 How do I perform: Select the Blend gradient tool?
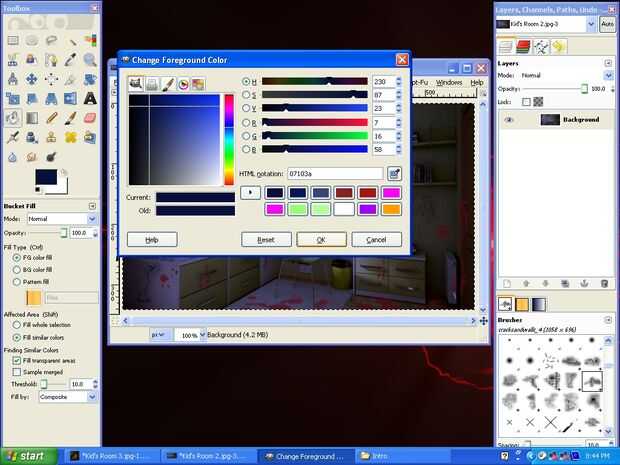[32, 117]
